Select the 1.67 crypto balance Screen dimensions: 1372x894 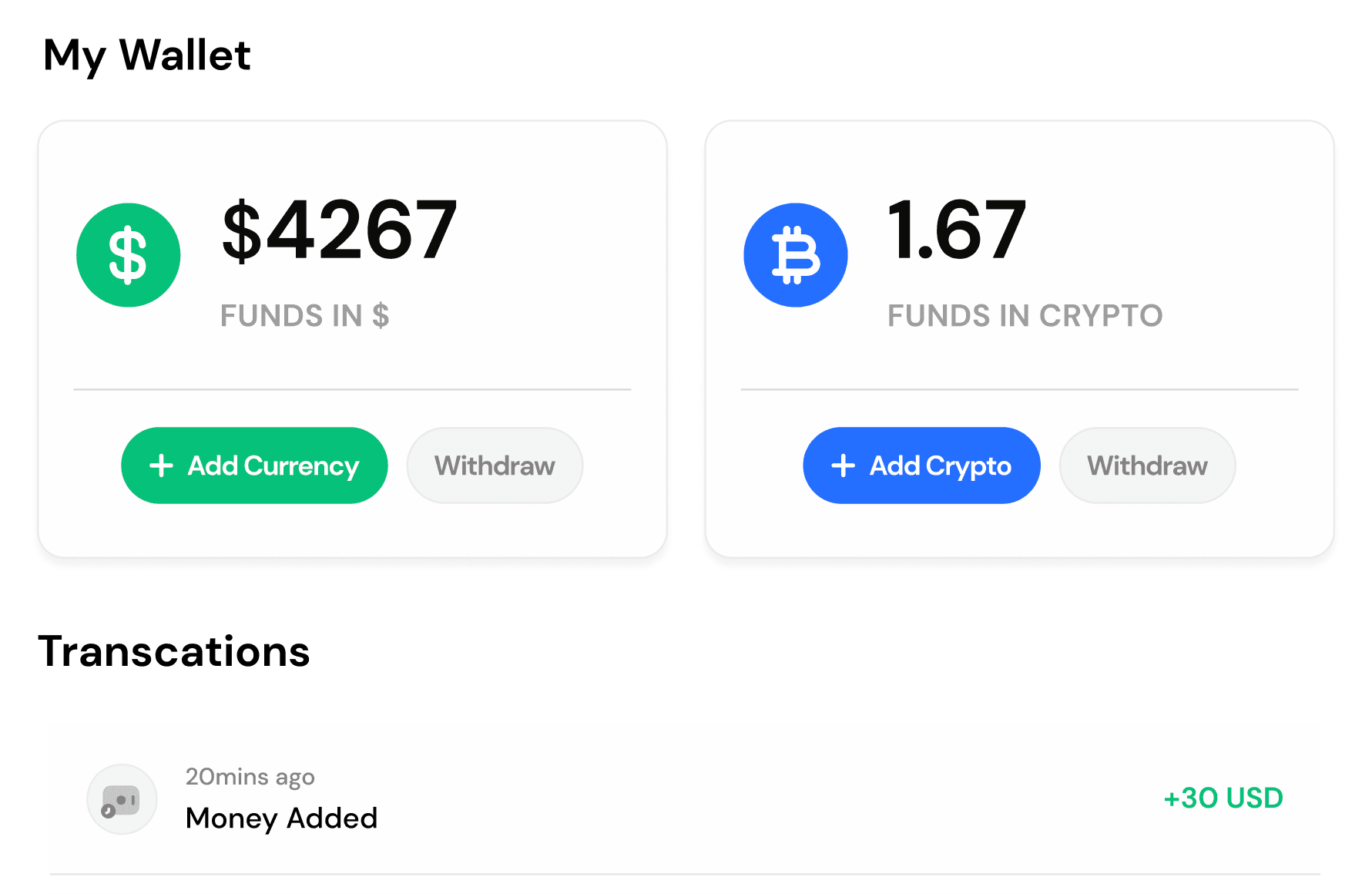(x=958, y=230)
